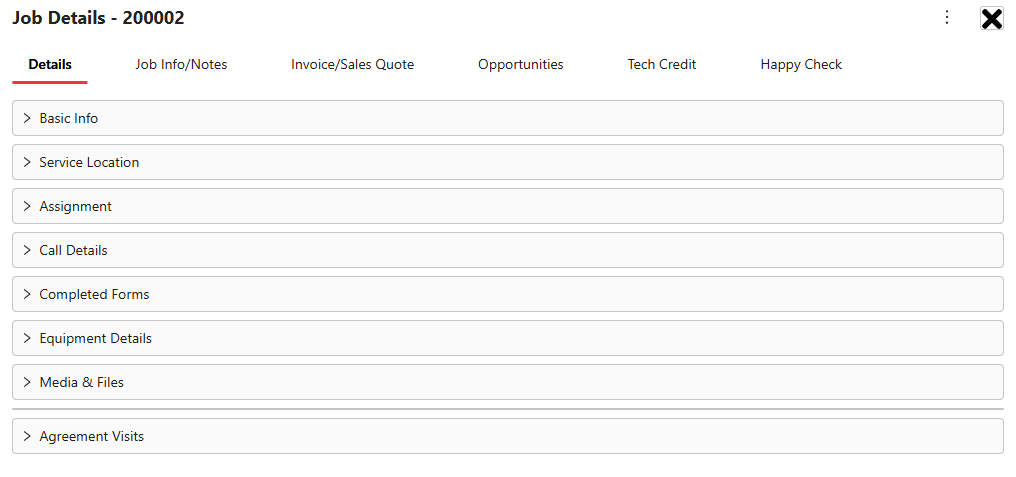Select the Tech Credit tab
1016x477 pixels.
(662, 65)
